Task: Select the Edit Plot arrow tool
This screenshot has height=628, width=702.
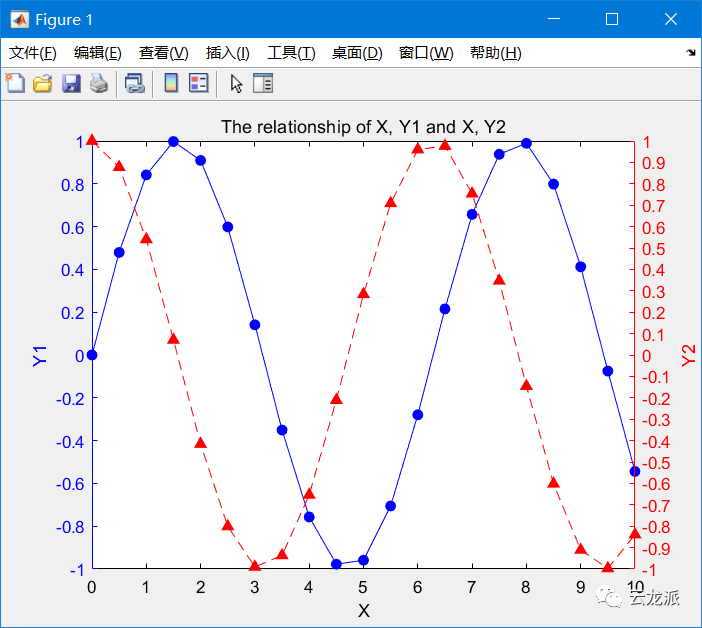Action: coord(236,84)
